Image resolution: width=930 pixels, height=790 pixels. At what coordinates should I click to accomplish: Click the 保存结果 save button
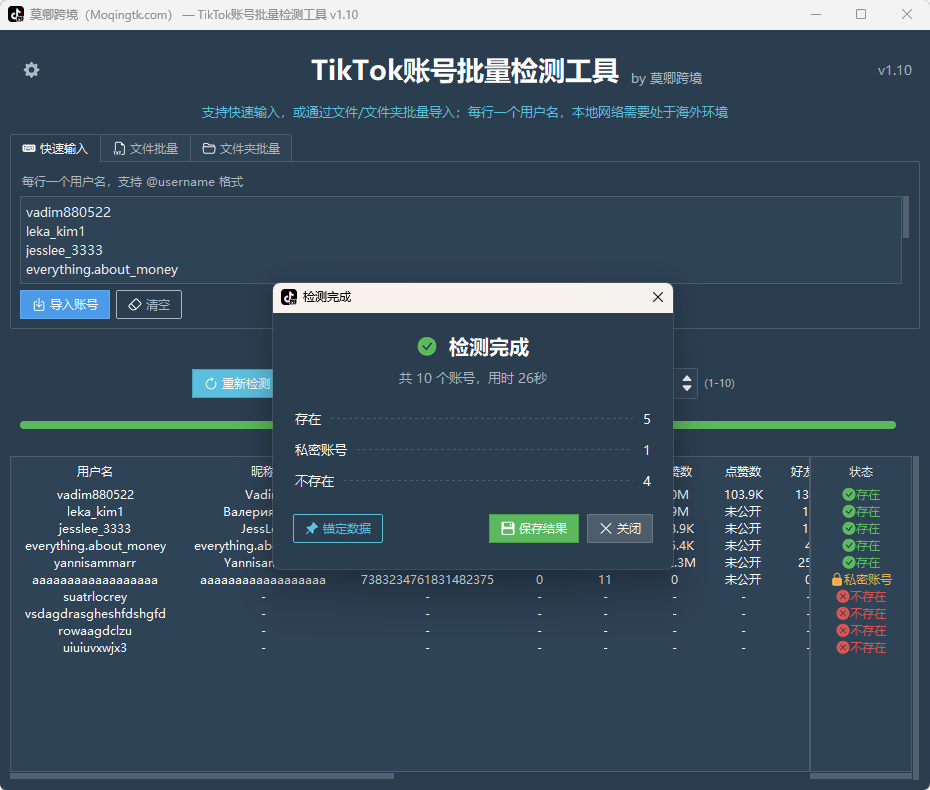click(x=534, y=528)
